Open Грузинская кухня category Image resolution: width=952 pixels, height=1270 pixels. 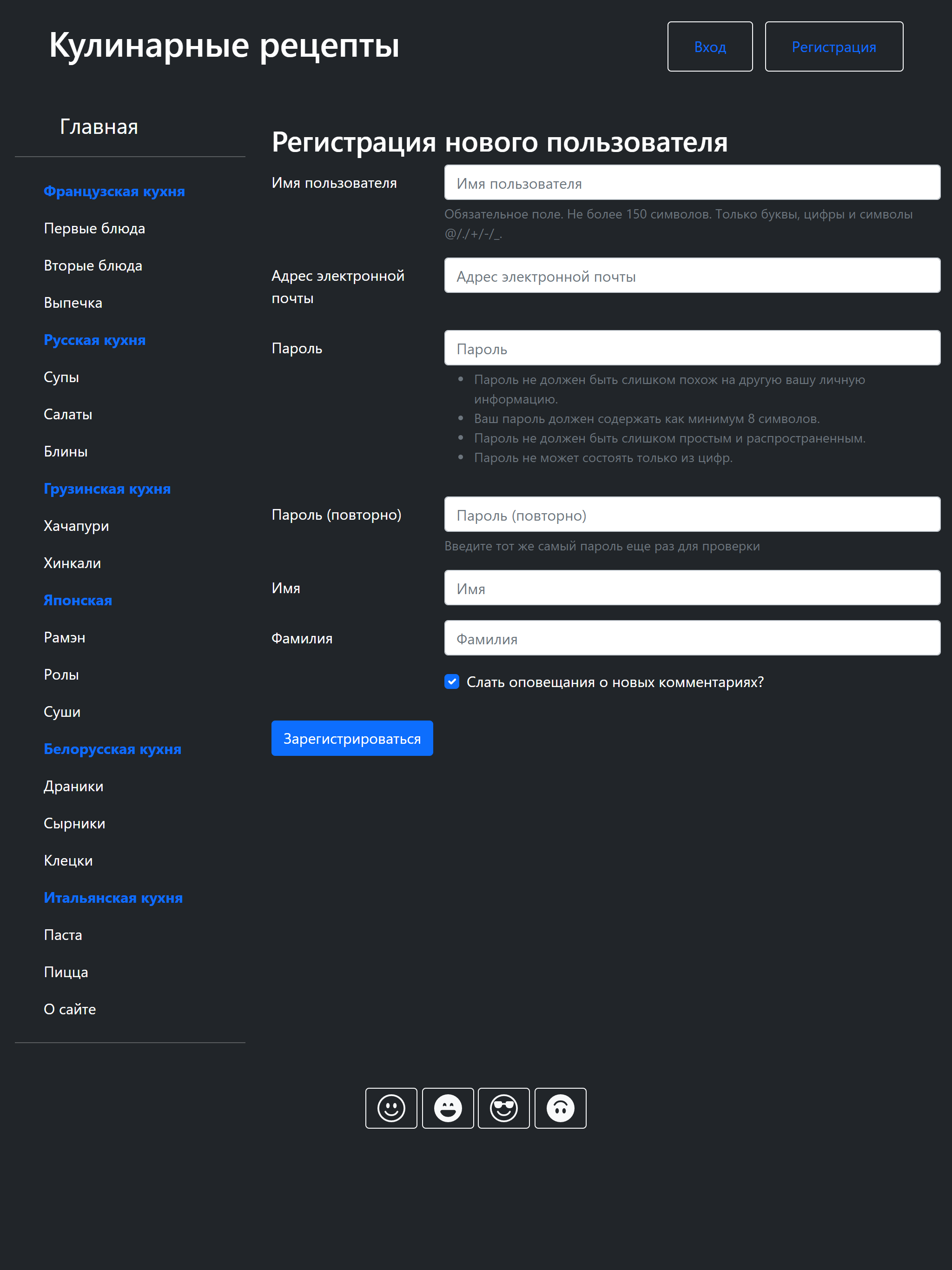107,489
